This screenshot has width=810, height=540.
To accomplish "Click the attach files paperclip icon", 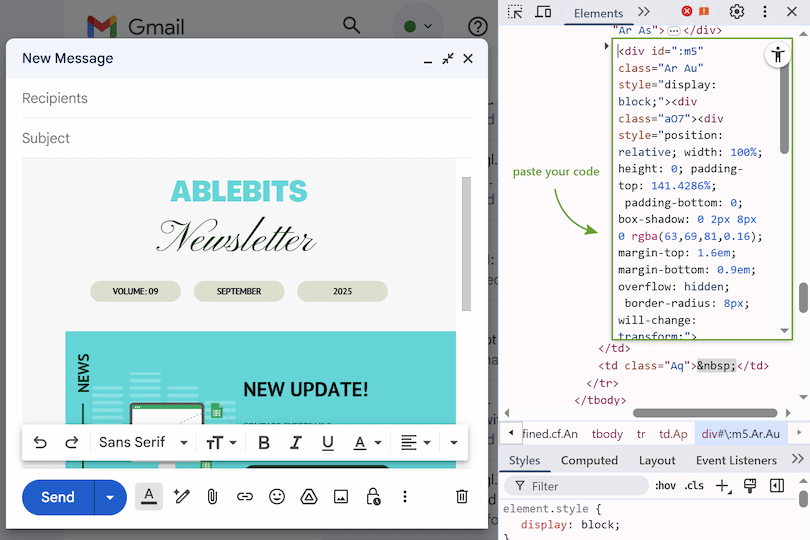I will (213, 496).
